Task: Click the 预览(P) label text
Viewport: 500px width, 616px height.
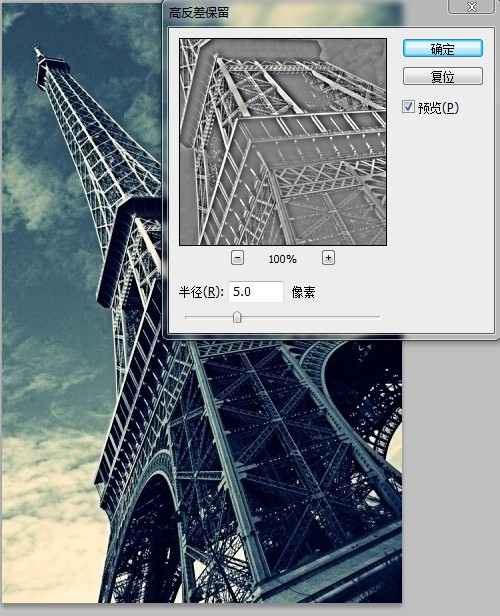Action: tap(438, 107)
